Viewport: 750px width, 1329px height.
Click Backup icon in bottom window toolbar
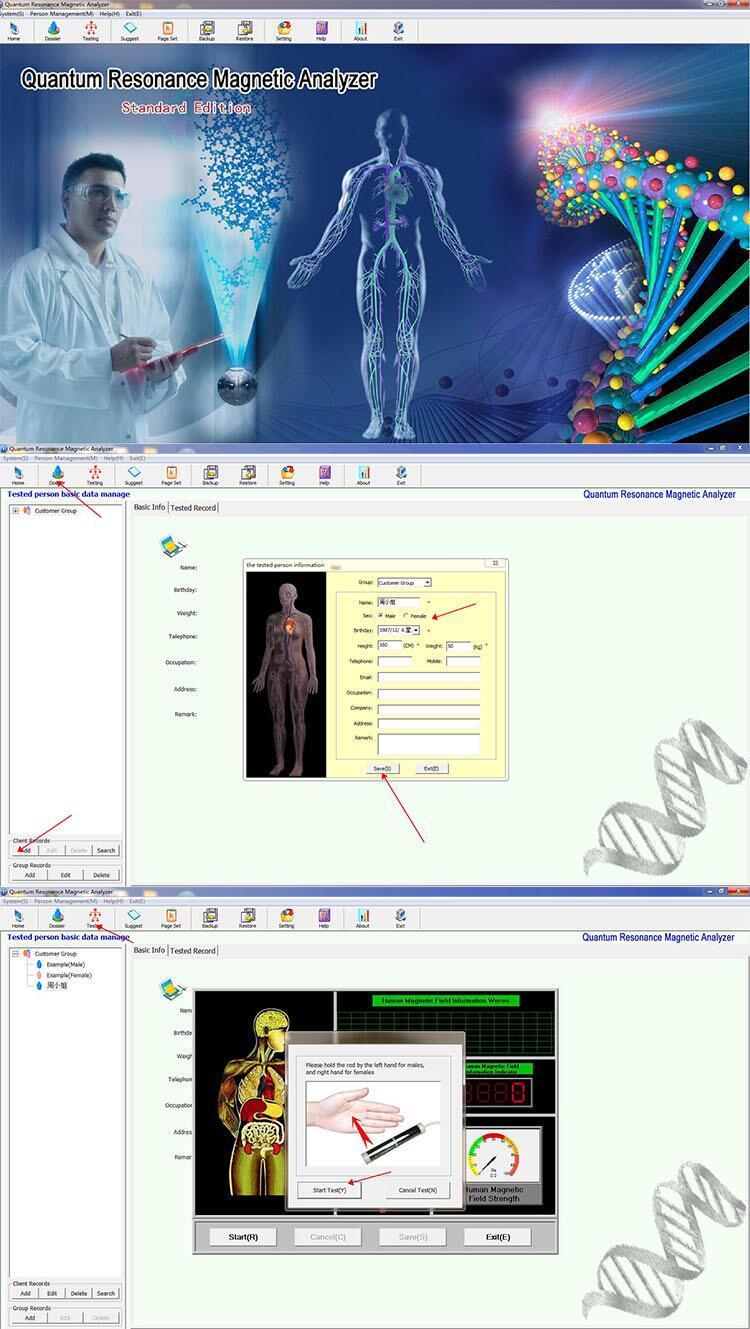tap(210, 918)
